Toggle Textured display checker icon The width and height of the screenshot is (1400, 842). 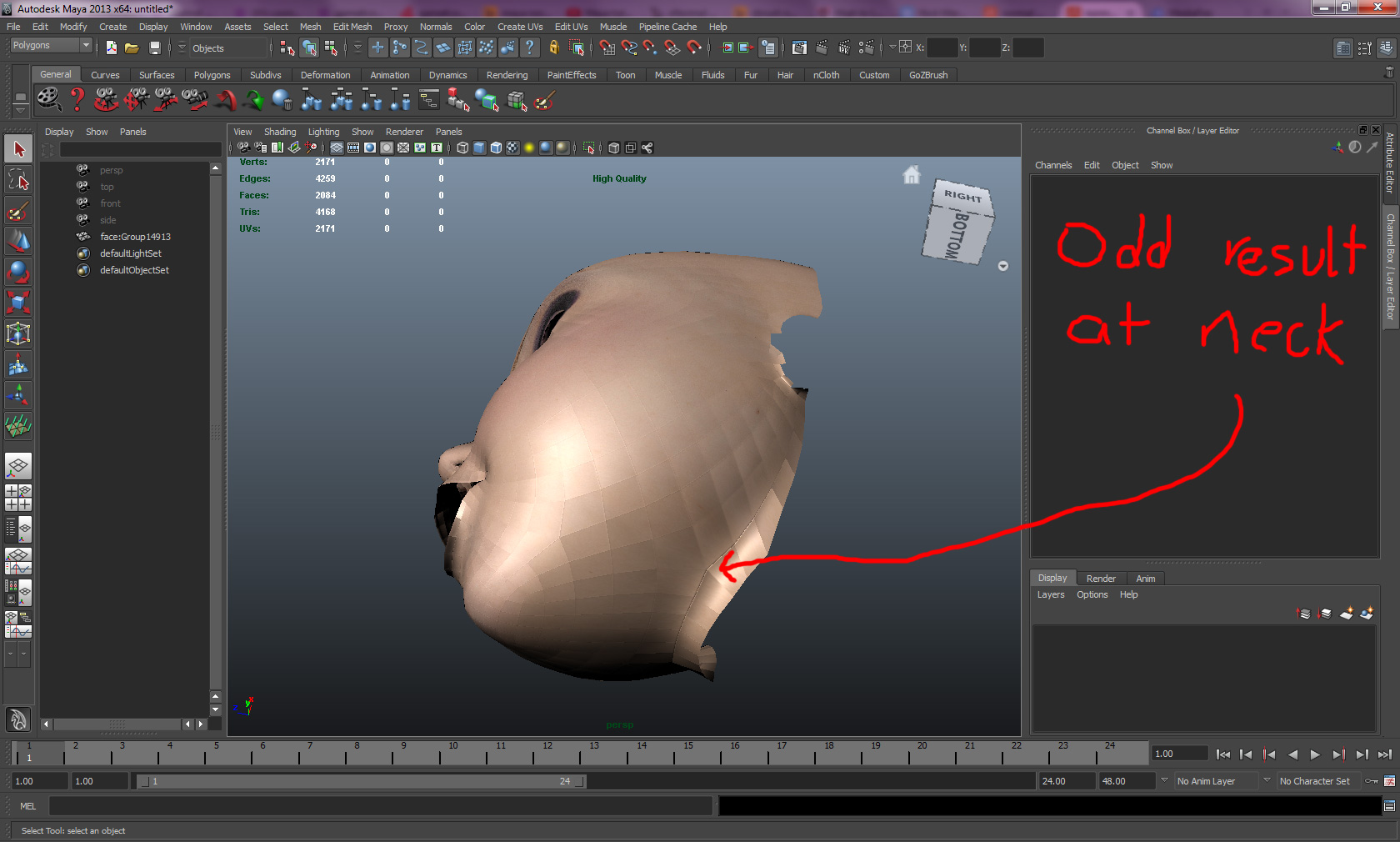[x=512, y=148]
